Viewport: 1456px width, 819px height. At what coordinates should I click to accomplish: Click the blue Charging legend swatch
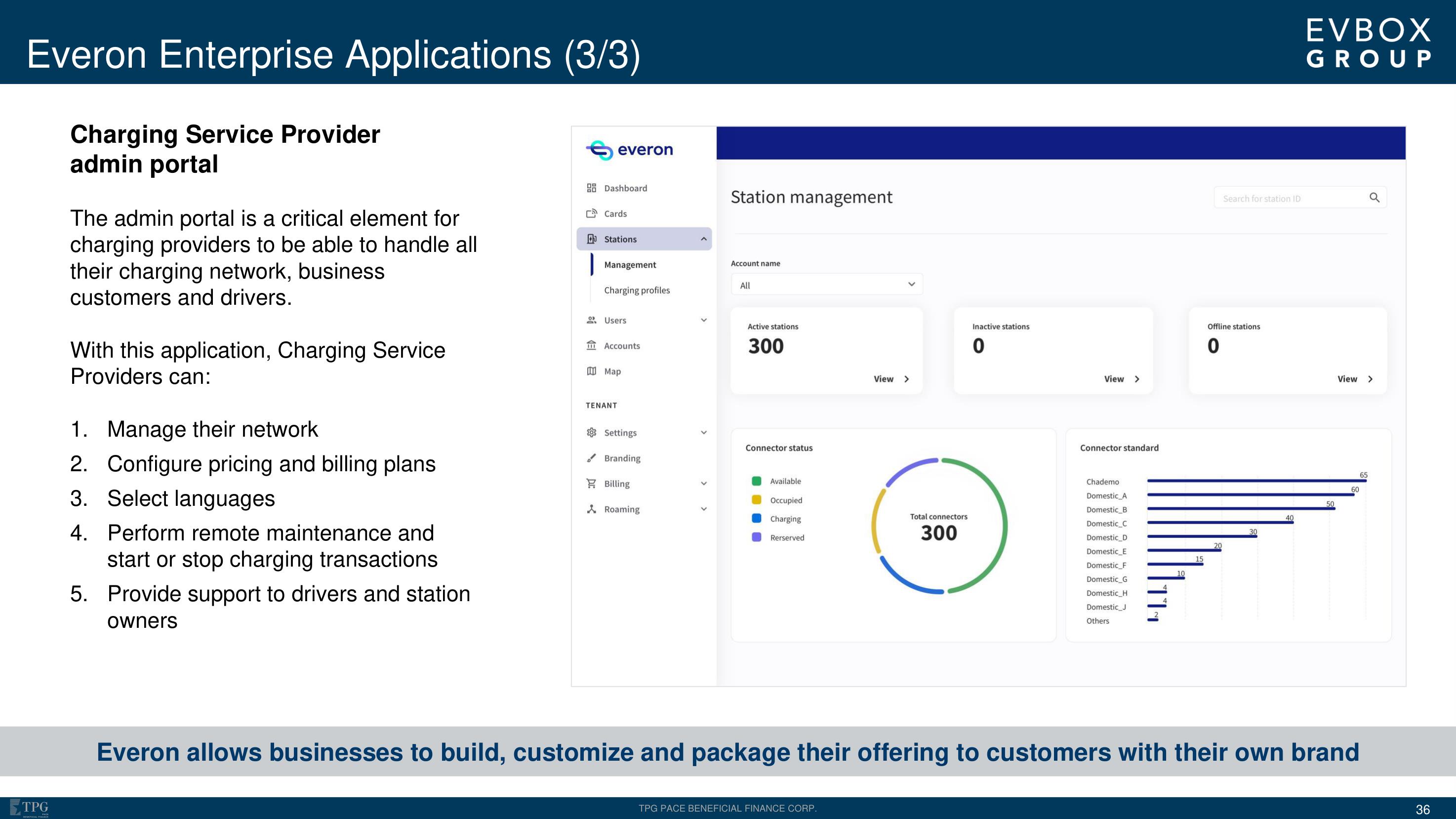[x=756, y=518]
